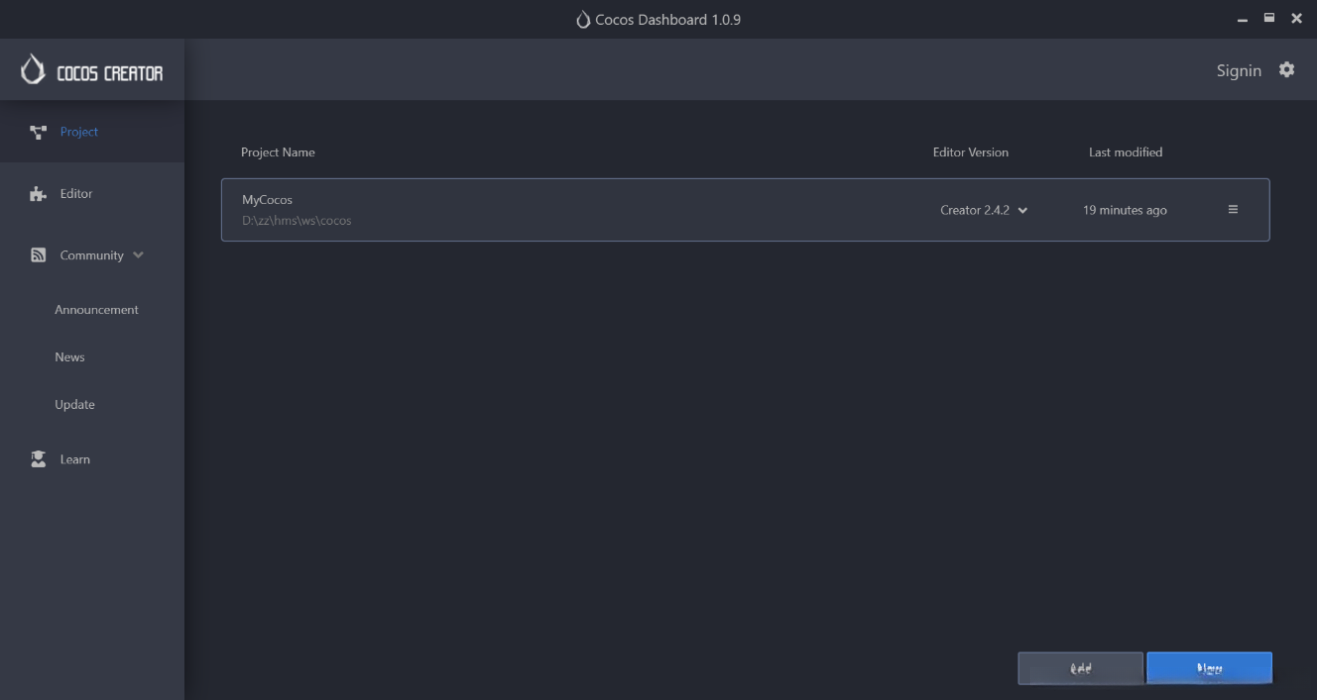This screenshot has width=1317, height=700.
Task: Click the blue New project button
Action: point(1209,668)
